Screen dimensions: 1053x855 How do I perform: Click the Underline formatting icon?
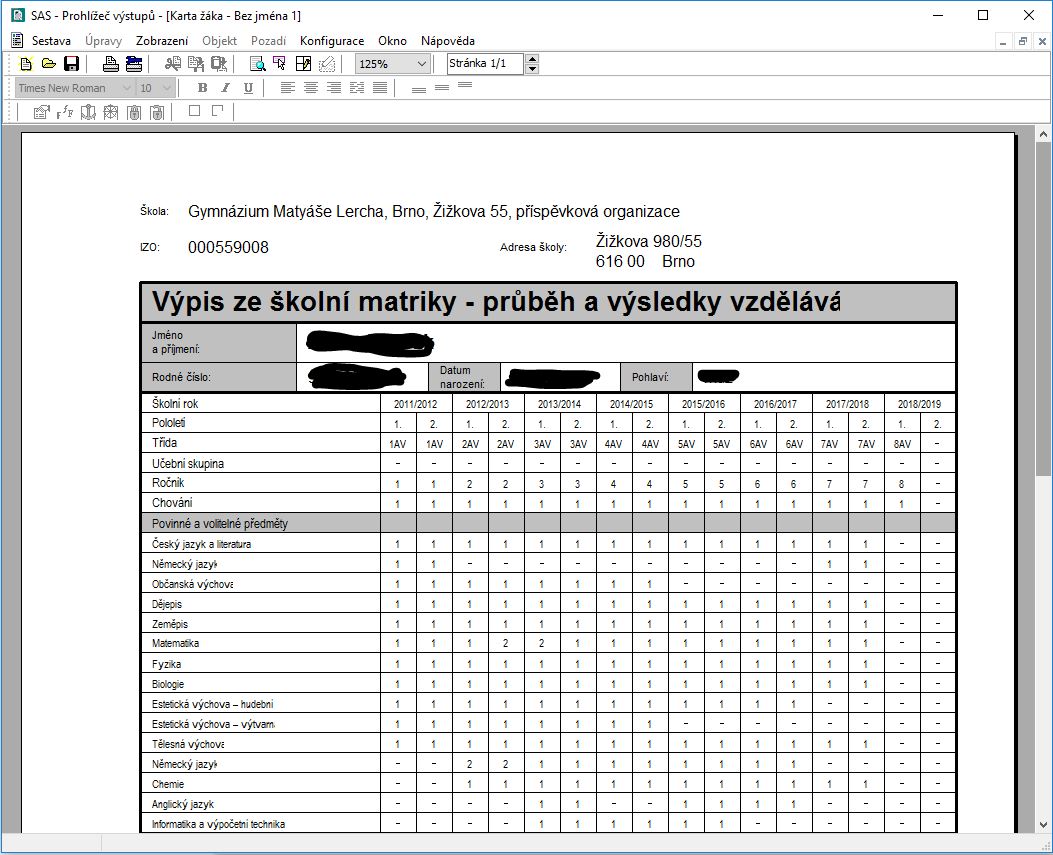click(x=248, y=88)
